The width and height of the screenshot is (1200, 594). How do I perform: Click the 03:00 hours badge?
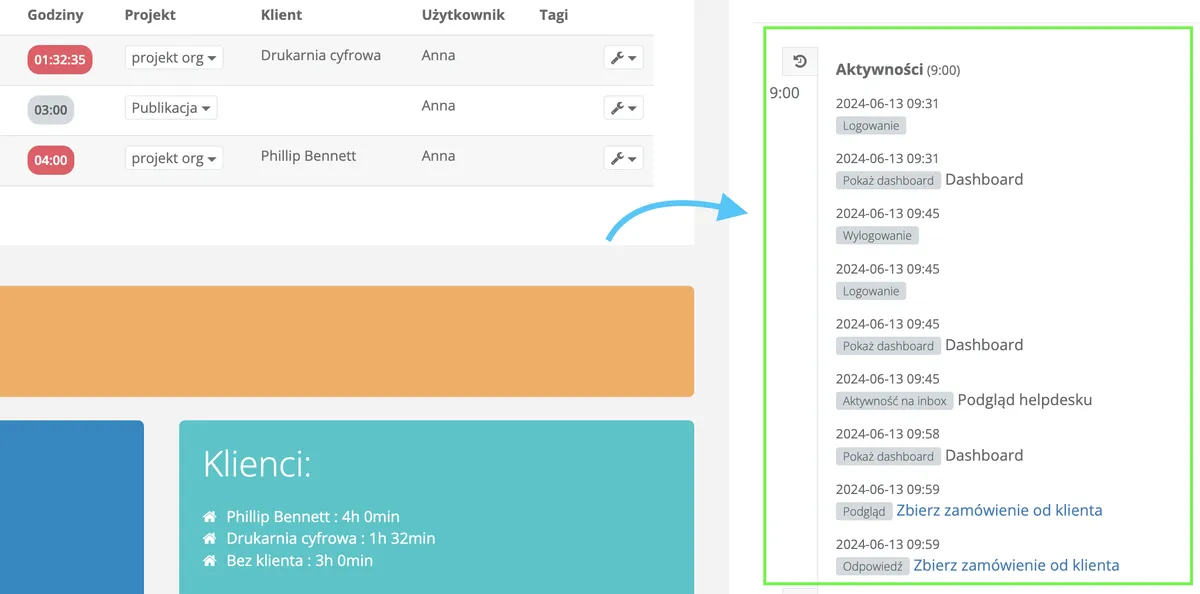point(51,109)
